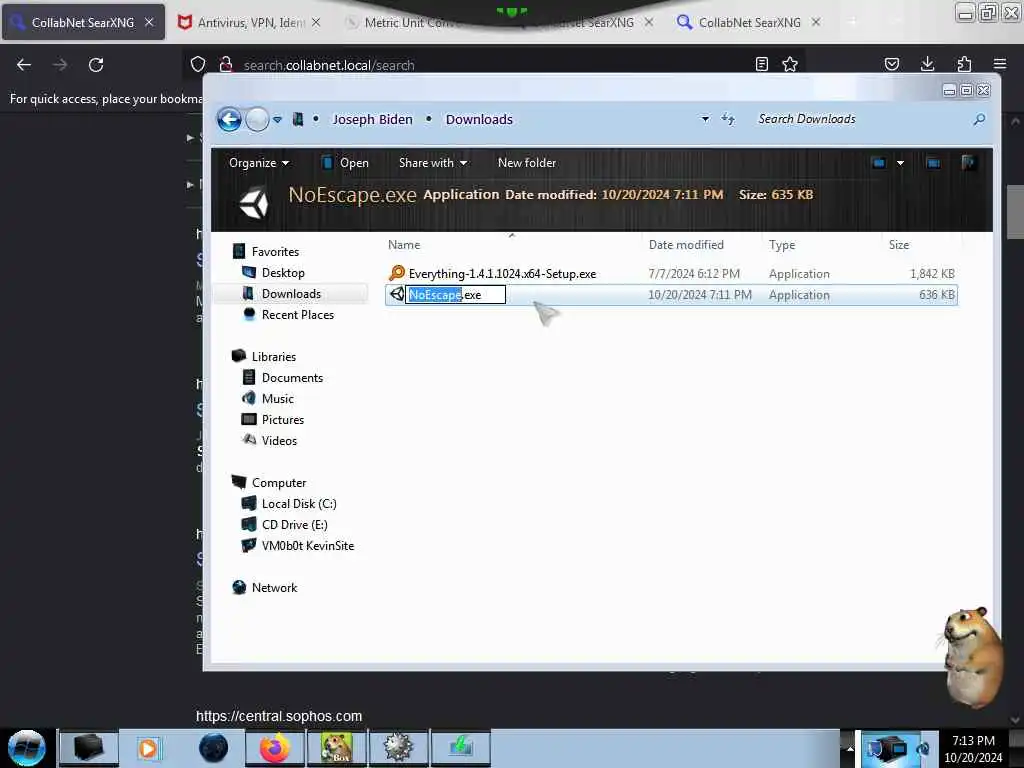Toggle the preview pane icon
The width and height of the screenshot is (1024, 768).
tap(933, 163)
